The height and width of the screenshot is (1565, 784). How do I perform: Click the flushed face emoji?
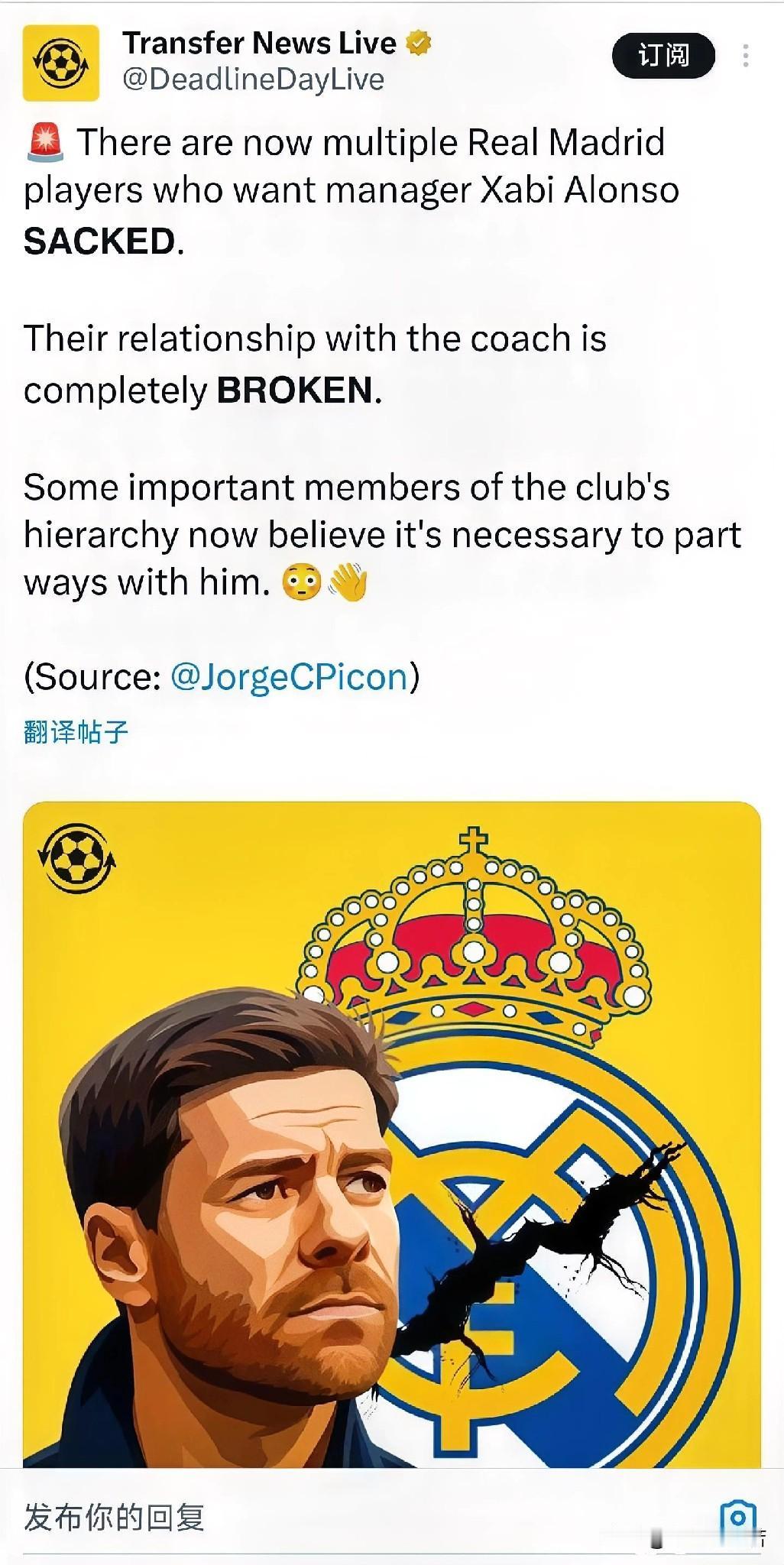[x=301, y=583]
